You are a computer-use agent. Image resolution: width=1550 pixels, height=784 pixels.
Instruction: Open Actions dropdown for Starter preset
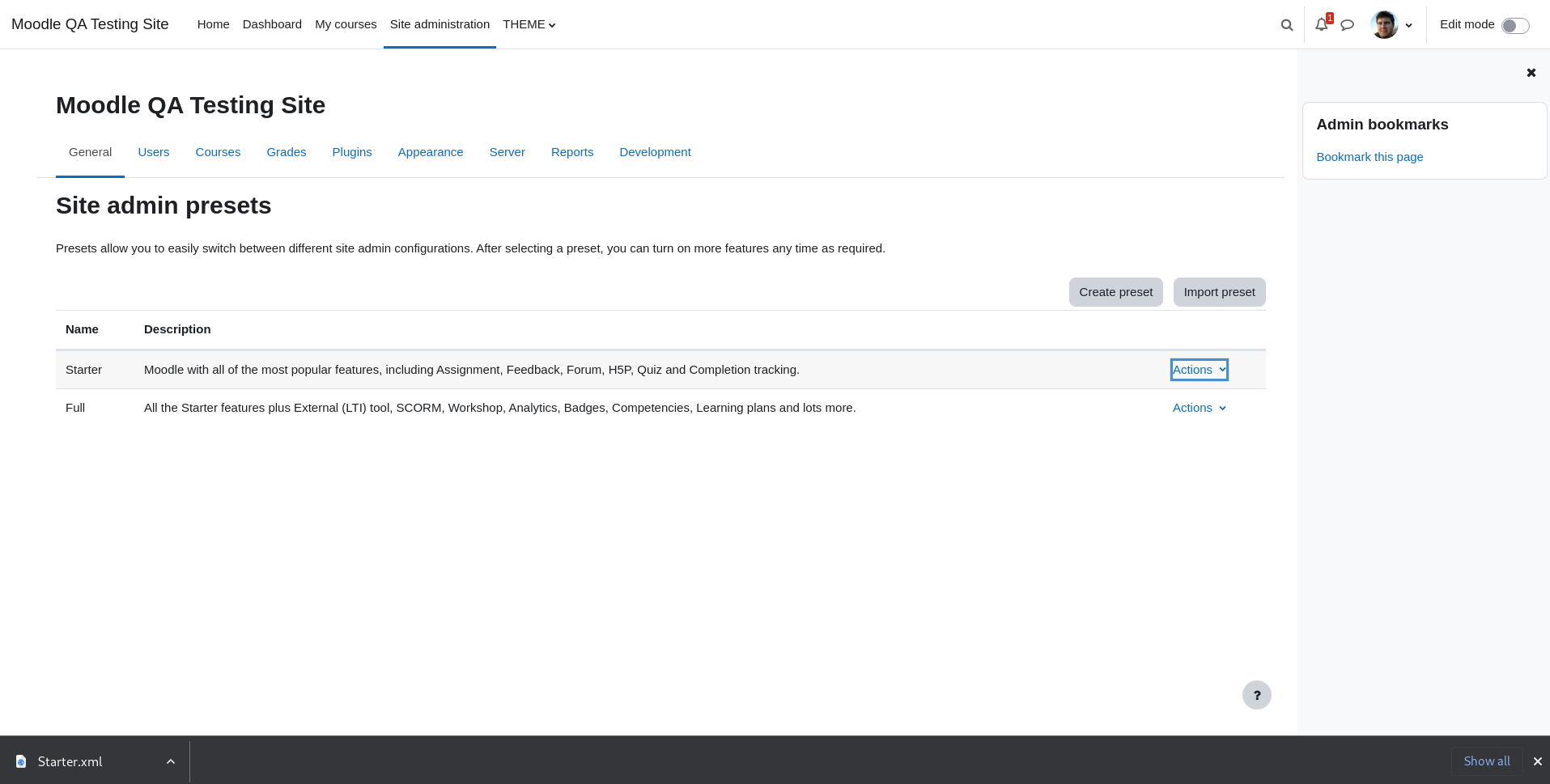pos(1200,370)
